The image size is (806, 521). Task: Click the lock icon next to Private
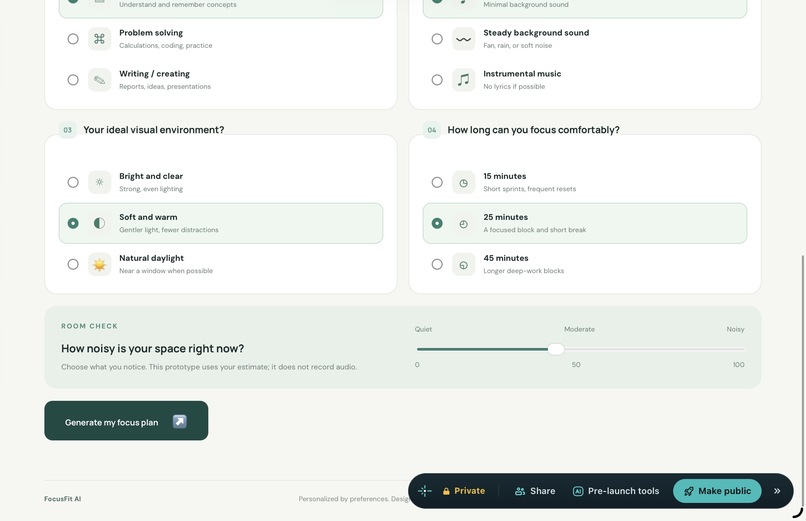pos(446,491)
